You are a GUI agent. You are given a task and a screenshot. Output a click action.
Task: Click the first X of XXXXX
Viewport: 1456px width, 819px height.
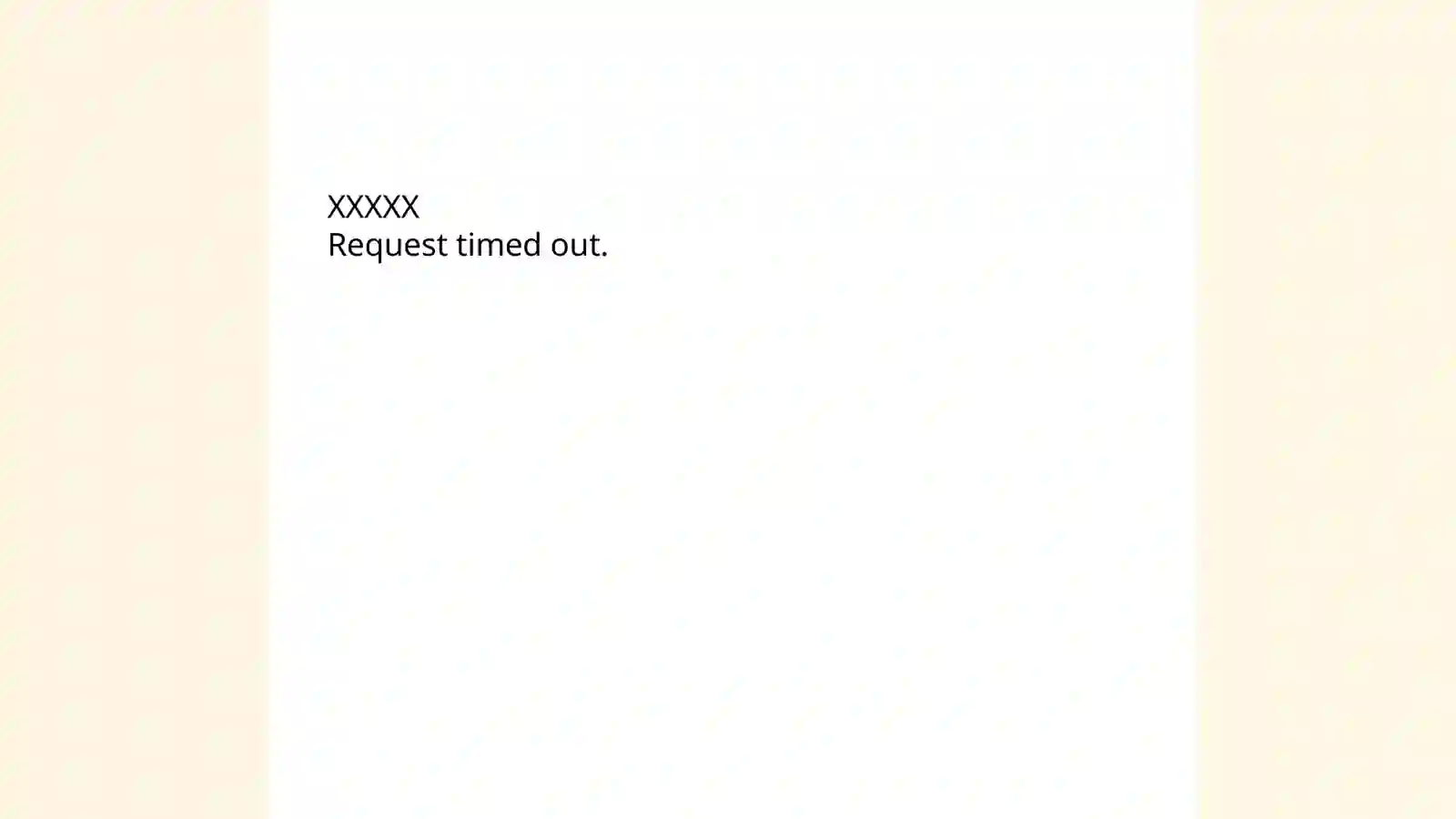pos(337,207)
